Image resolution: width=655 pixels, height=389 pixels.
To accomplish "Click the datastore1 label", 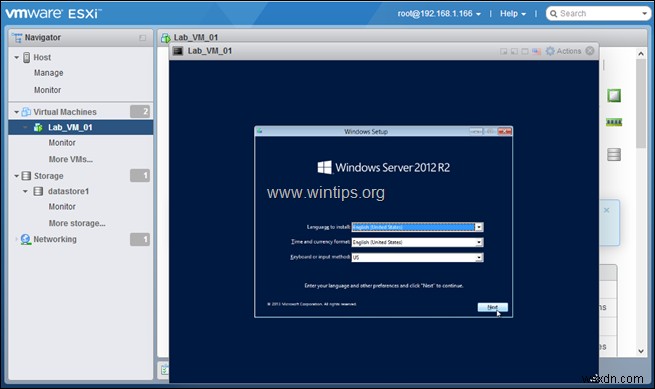I will (68, 191).
